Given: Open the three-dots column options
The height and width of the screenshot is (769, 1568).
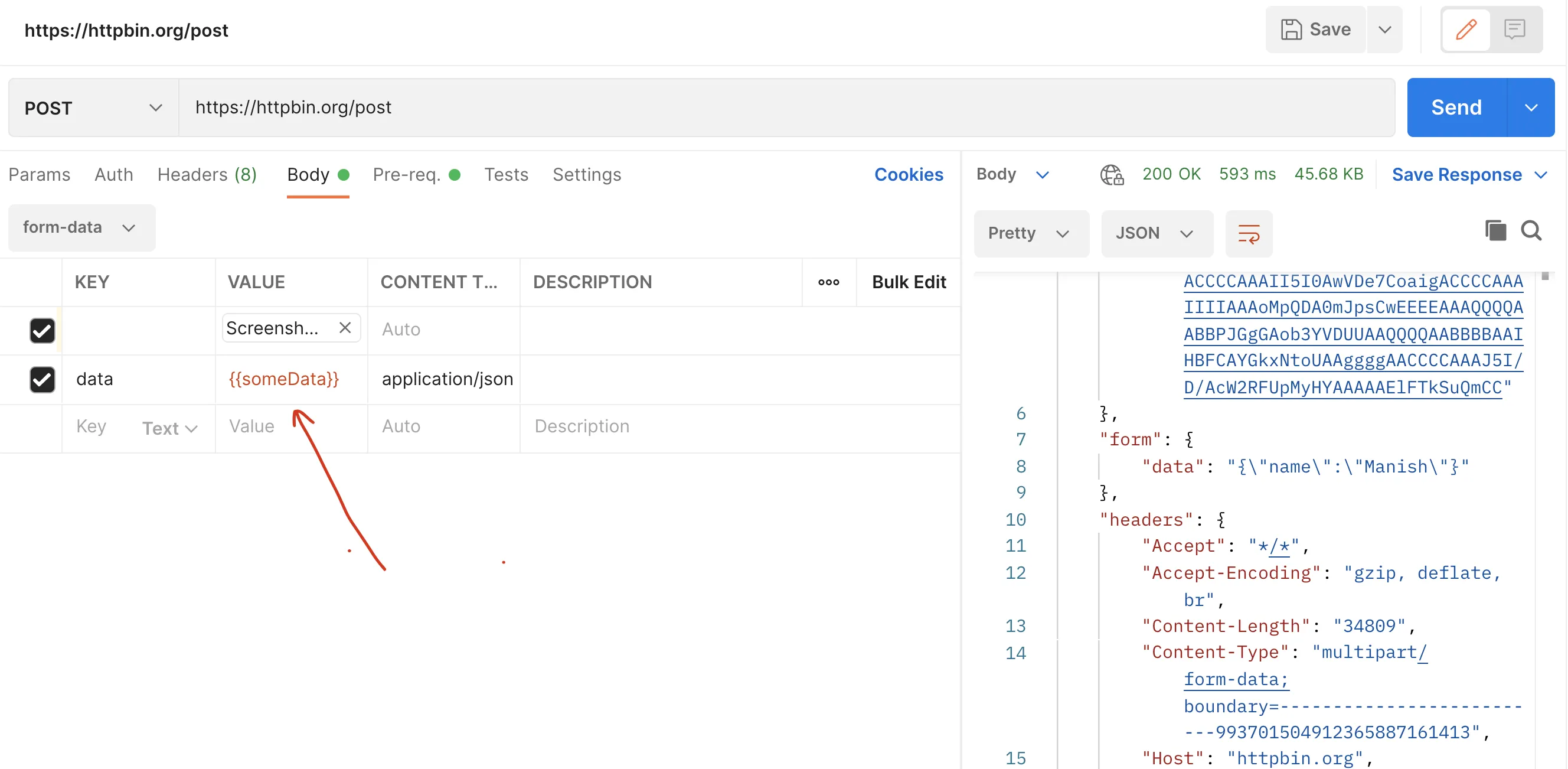Looking at the screenshot, I should coord(828,282).
